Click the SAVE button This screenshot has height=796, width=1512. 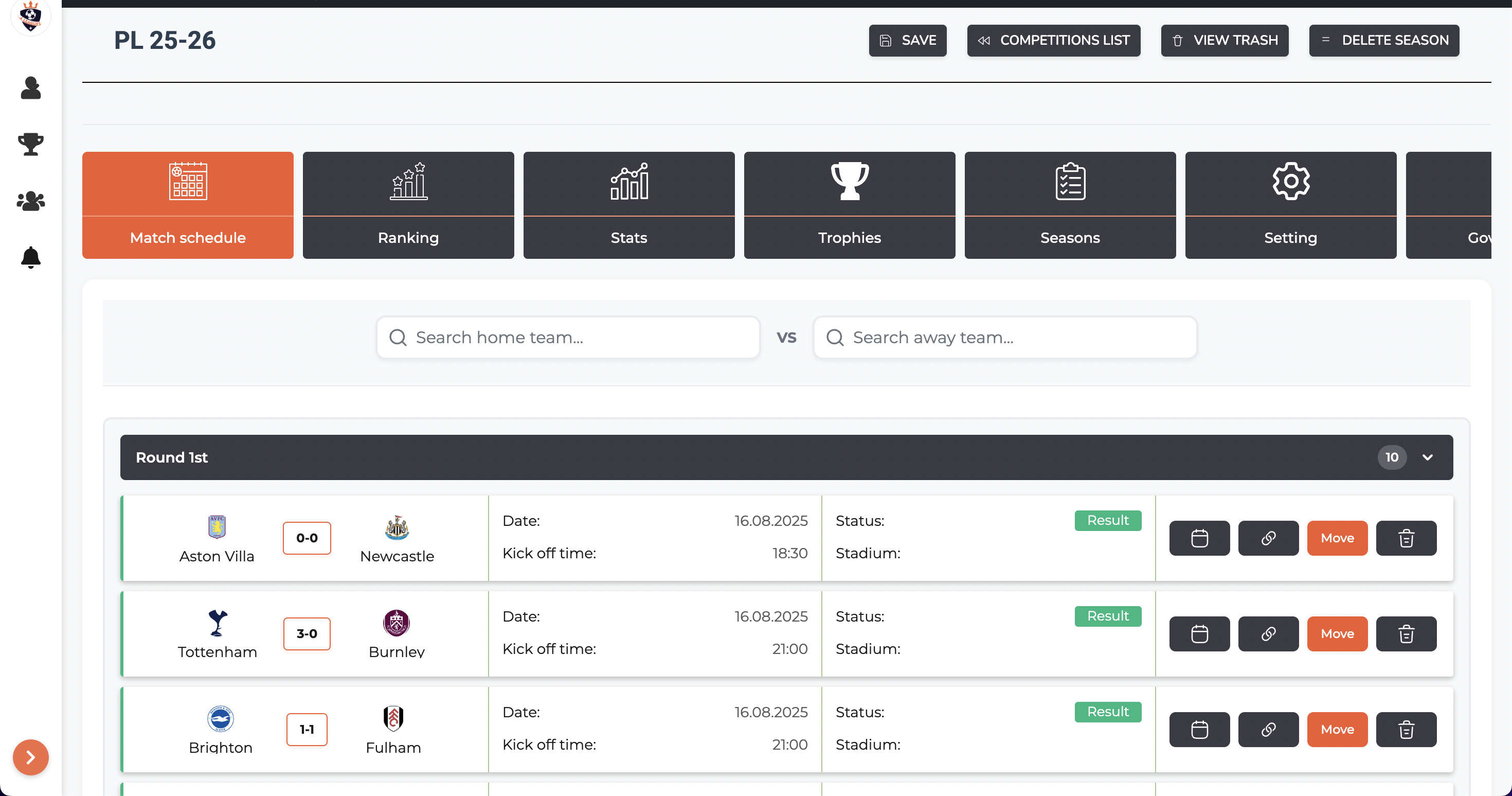[x=907, y=41]
